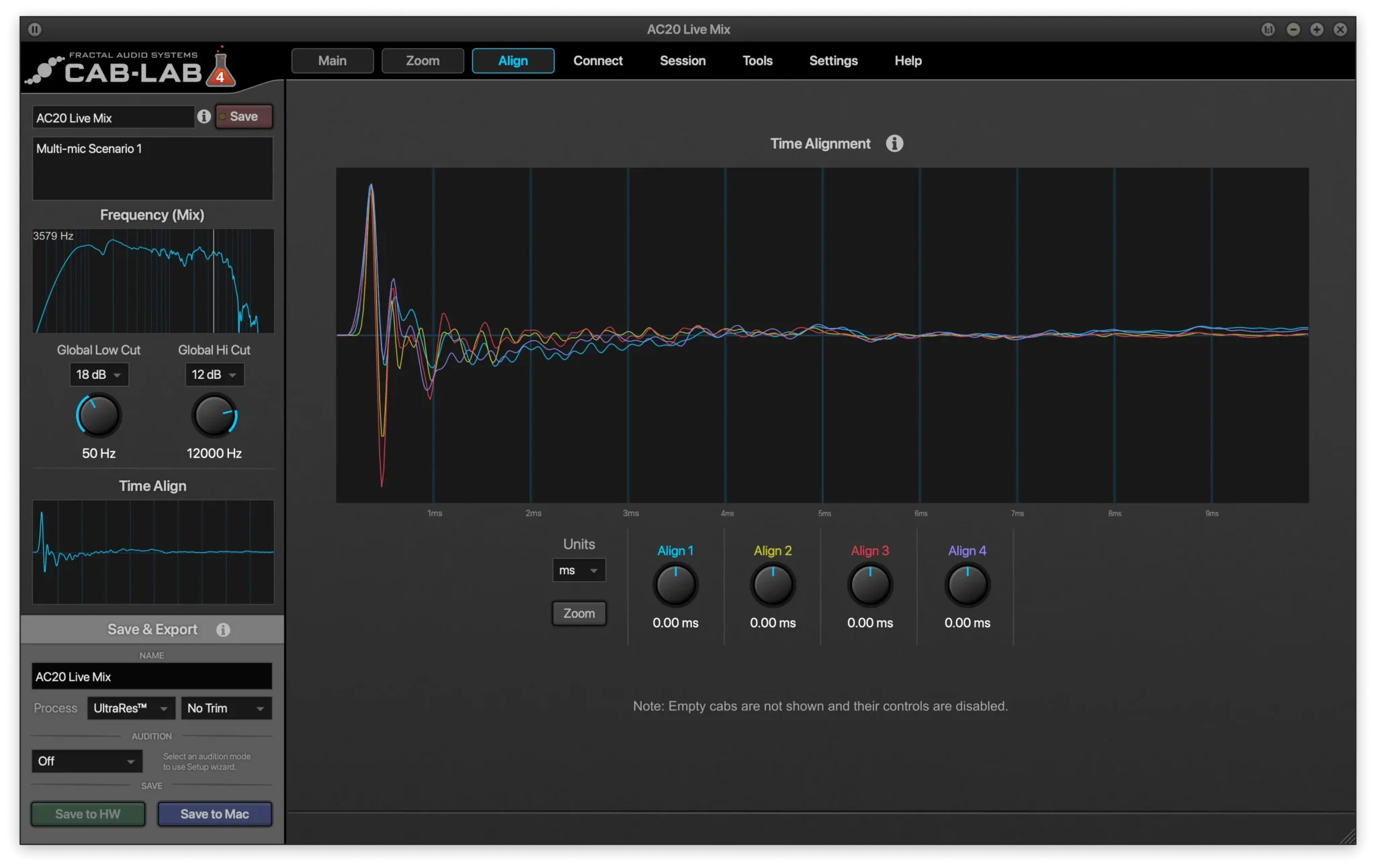
Task: Open the Units ms dropdown
Action: [578, 570]
